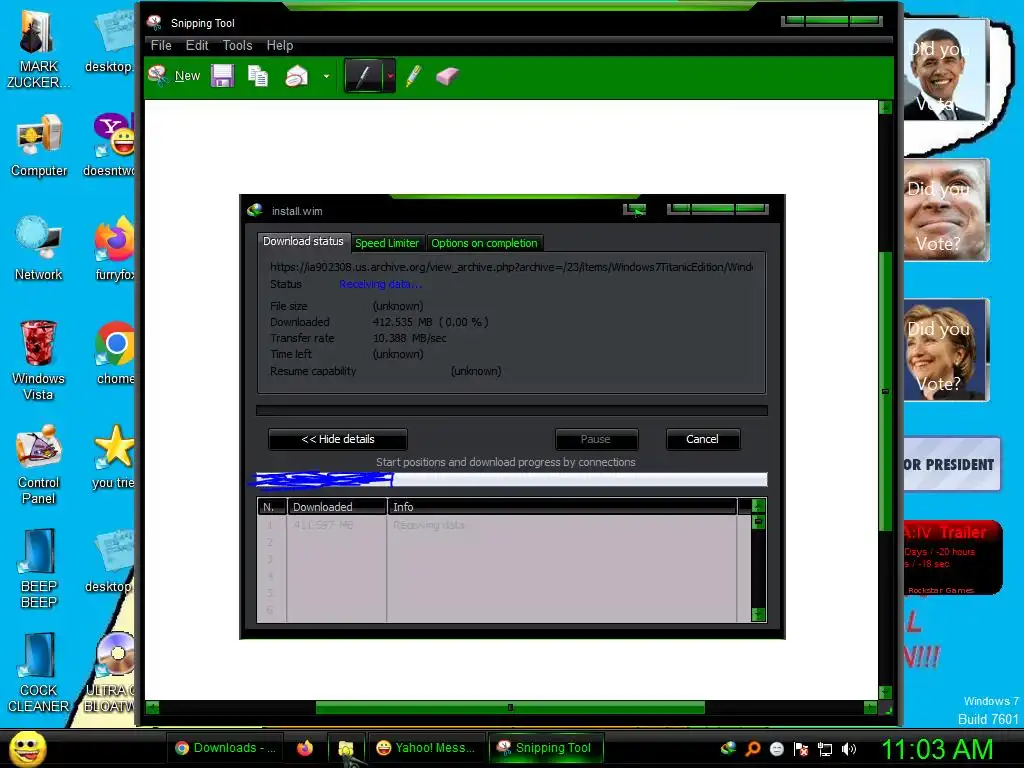The image size is (1024, 768).
Task: Click the install.wim dialog title bar icon
Action: (255, 210)
